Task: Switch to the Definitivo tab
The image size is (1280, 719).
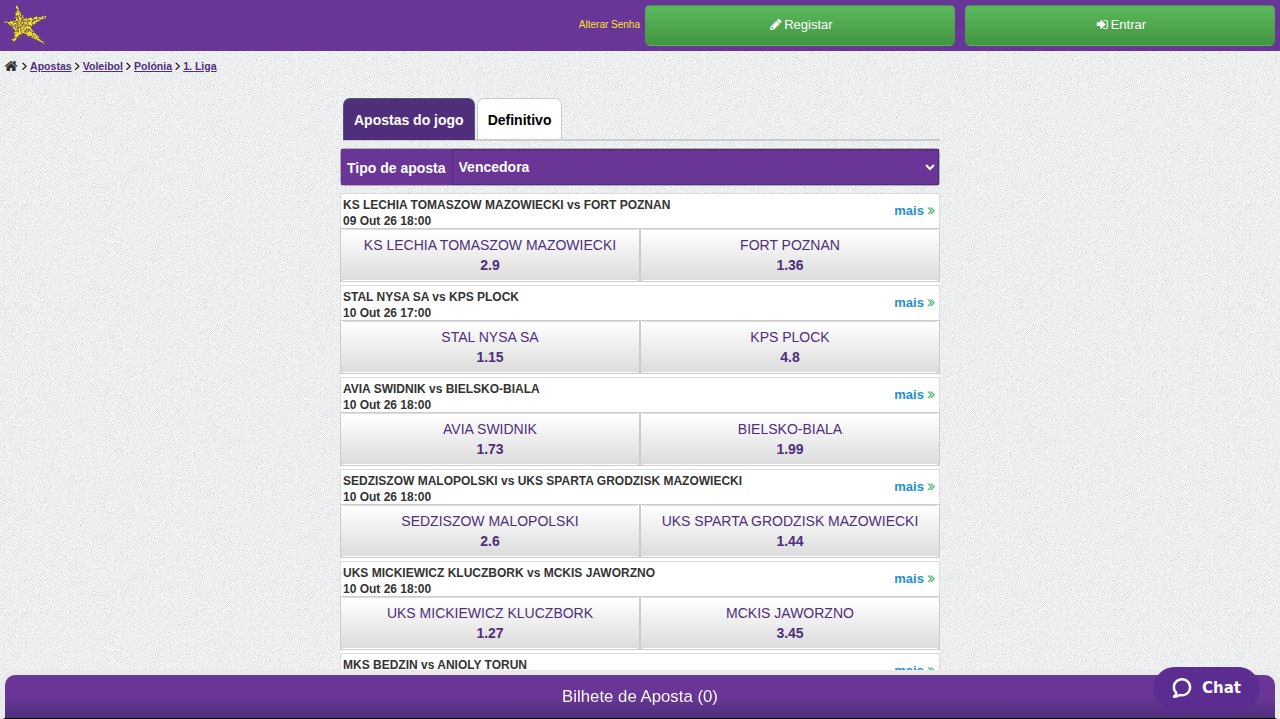Action: pyautogui.click(x=519, y=119)
